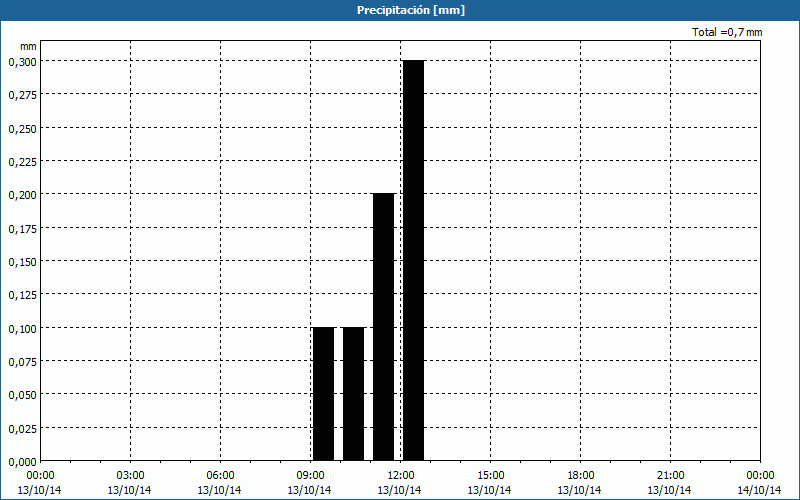Click the 0,100 y-axis label
Screen dimensions: 800x500
tap(22, 329)
